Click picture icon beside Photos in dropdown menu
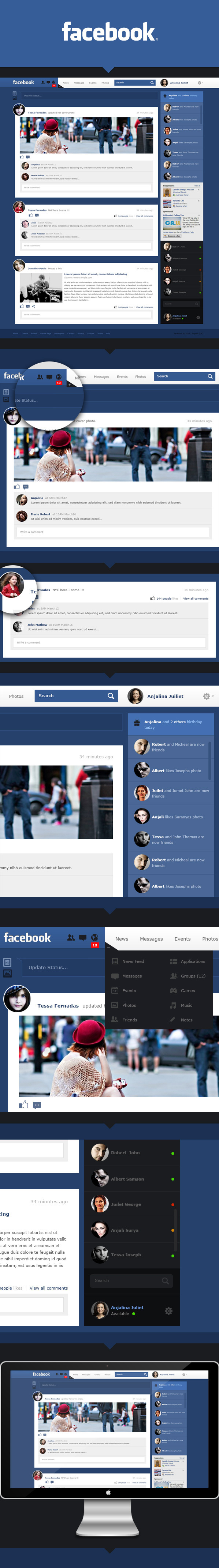The height and width of the screenshot is (1568, 219). (x=115, y=1005)
